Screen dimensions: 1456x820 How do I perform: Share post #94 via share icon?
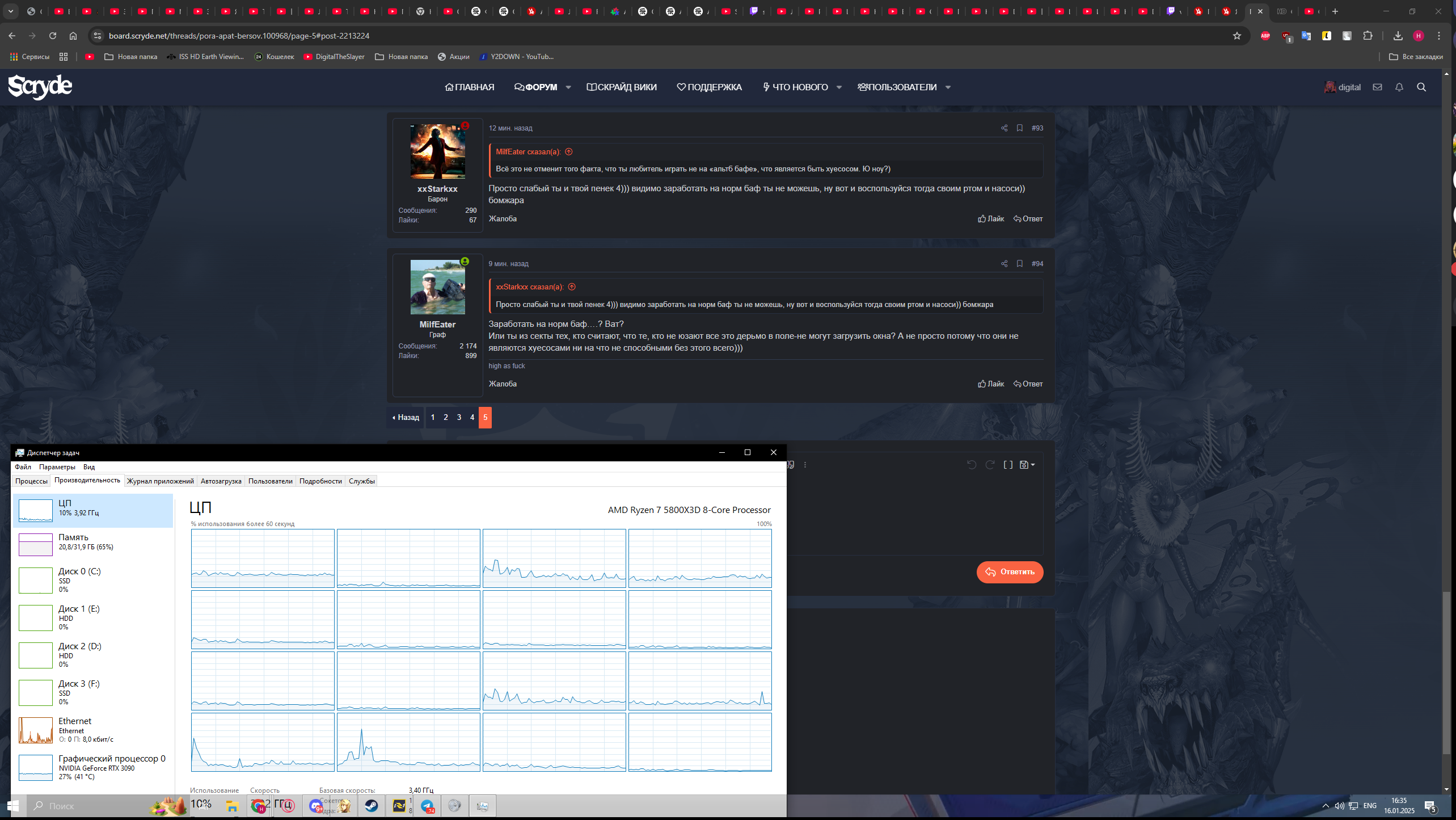point(1004,264)
